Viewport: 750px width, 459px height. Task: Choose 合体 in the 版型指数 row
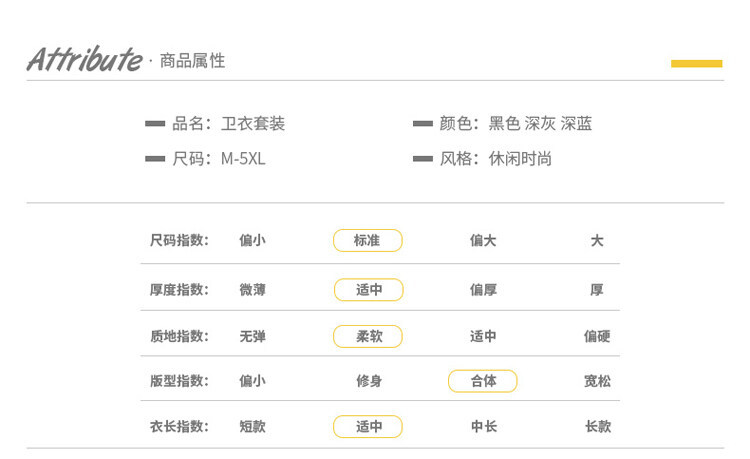483,381
